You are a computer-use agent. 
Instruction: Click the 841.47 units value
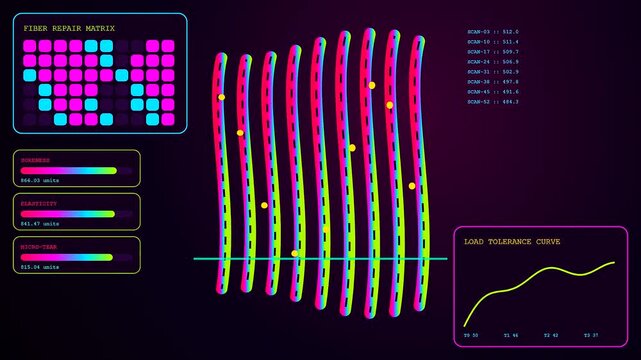(40, 224)
